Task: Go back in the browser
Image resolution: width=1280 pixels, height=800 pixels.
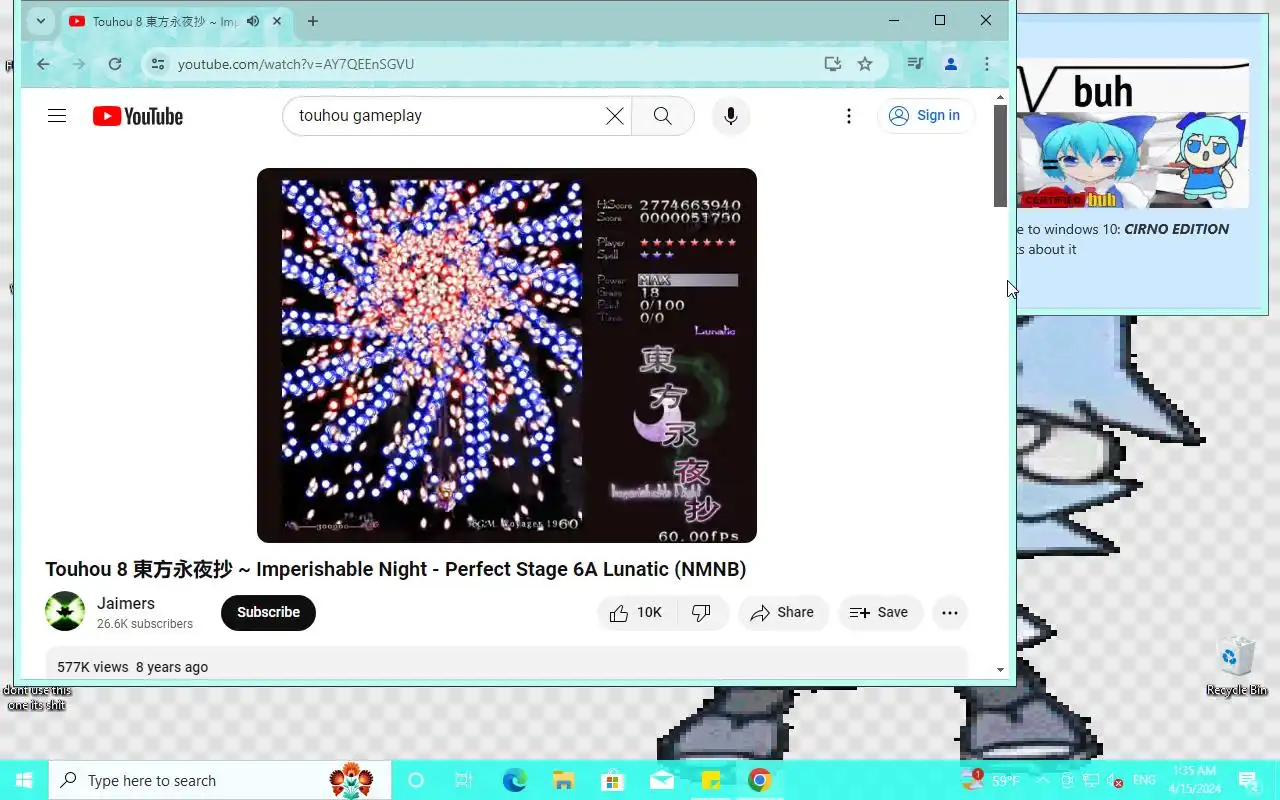Action: [43, 64]
